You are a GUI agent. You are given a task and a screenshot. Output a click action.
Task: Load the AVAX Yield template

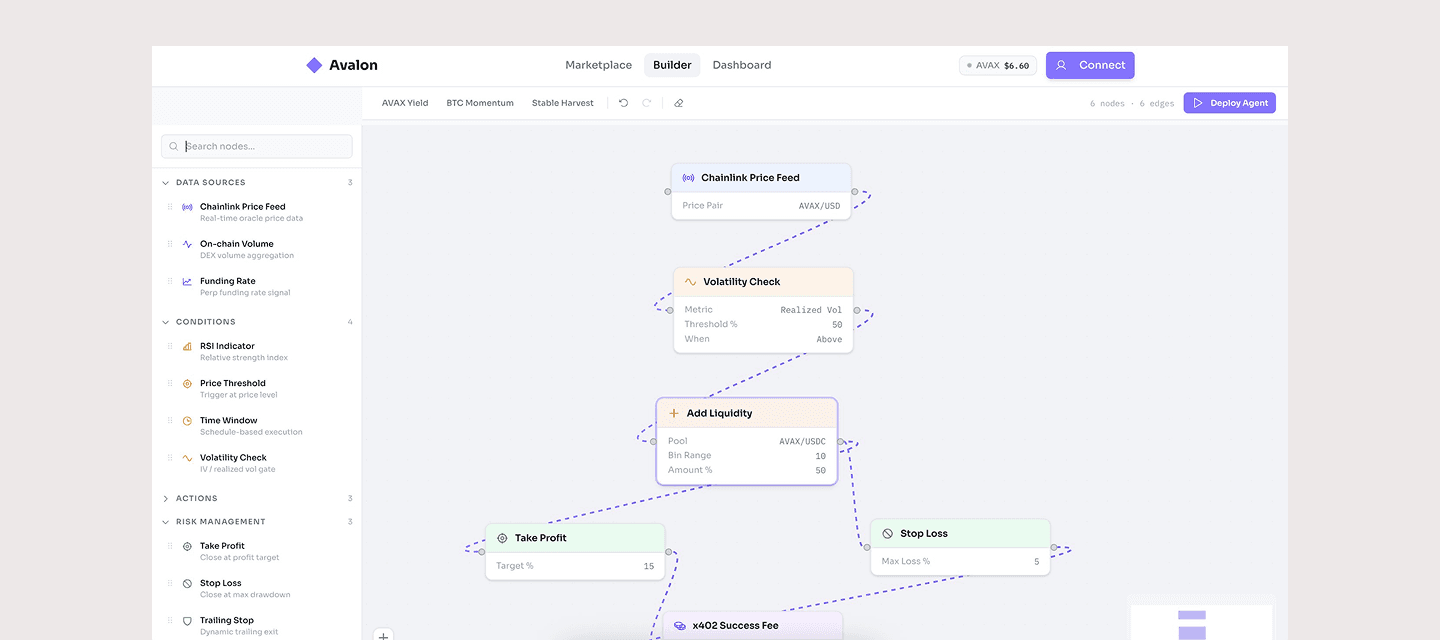pyautogui.click(x=405, y=103)
